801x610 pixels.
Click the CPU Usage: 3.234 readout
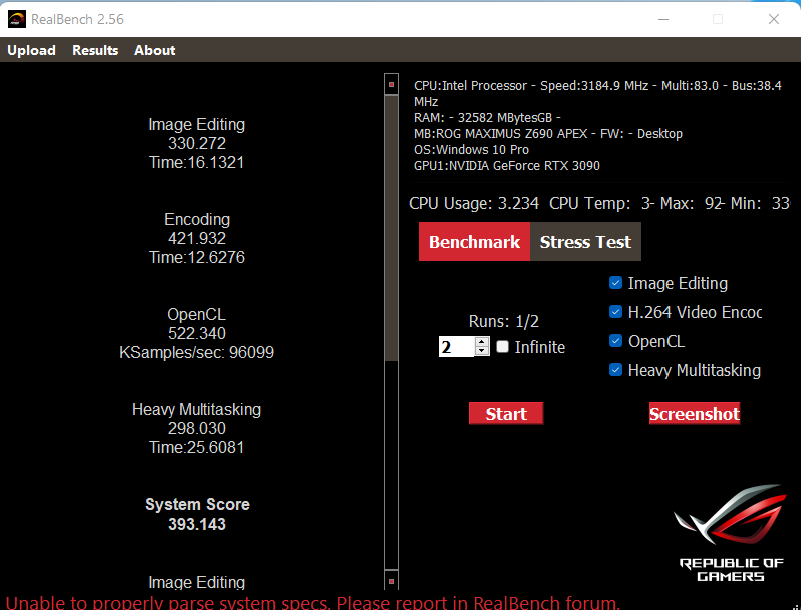click(474, 203)
